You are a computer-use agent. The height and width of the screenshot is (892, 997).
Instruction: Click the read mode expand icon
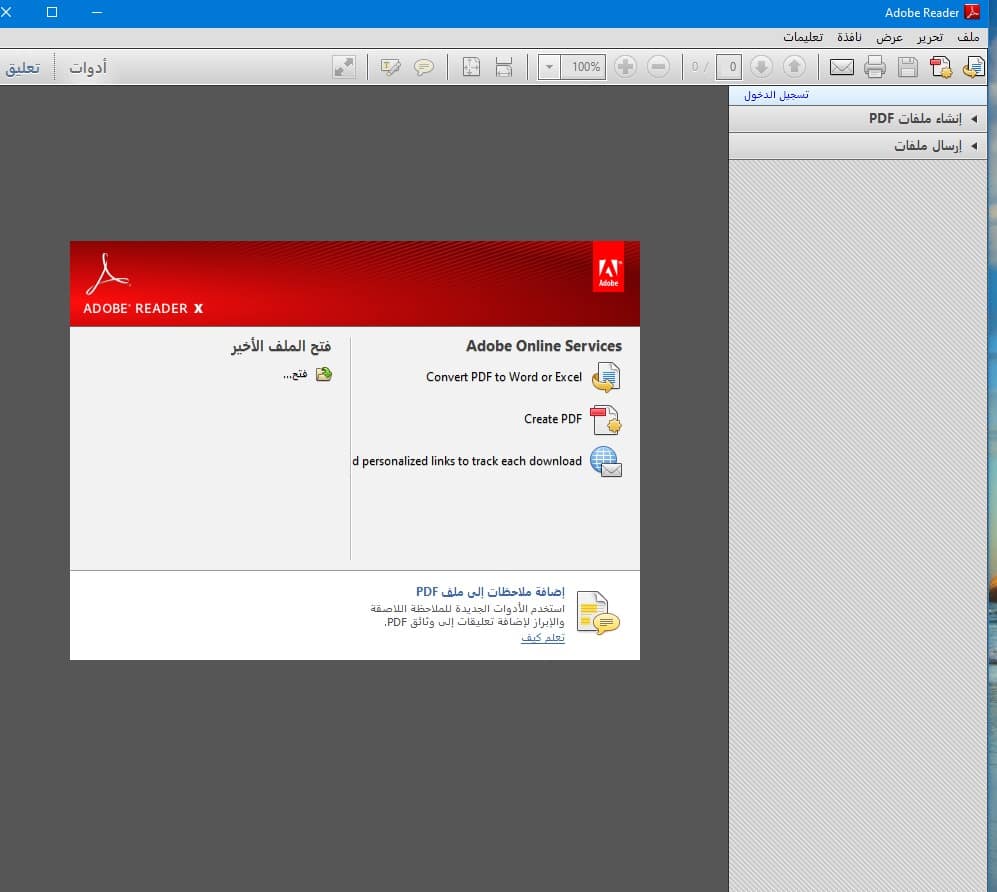344,67
